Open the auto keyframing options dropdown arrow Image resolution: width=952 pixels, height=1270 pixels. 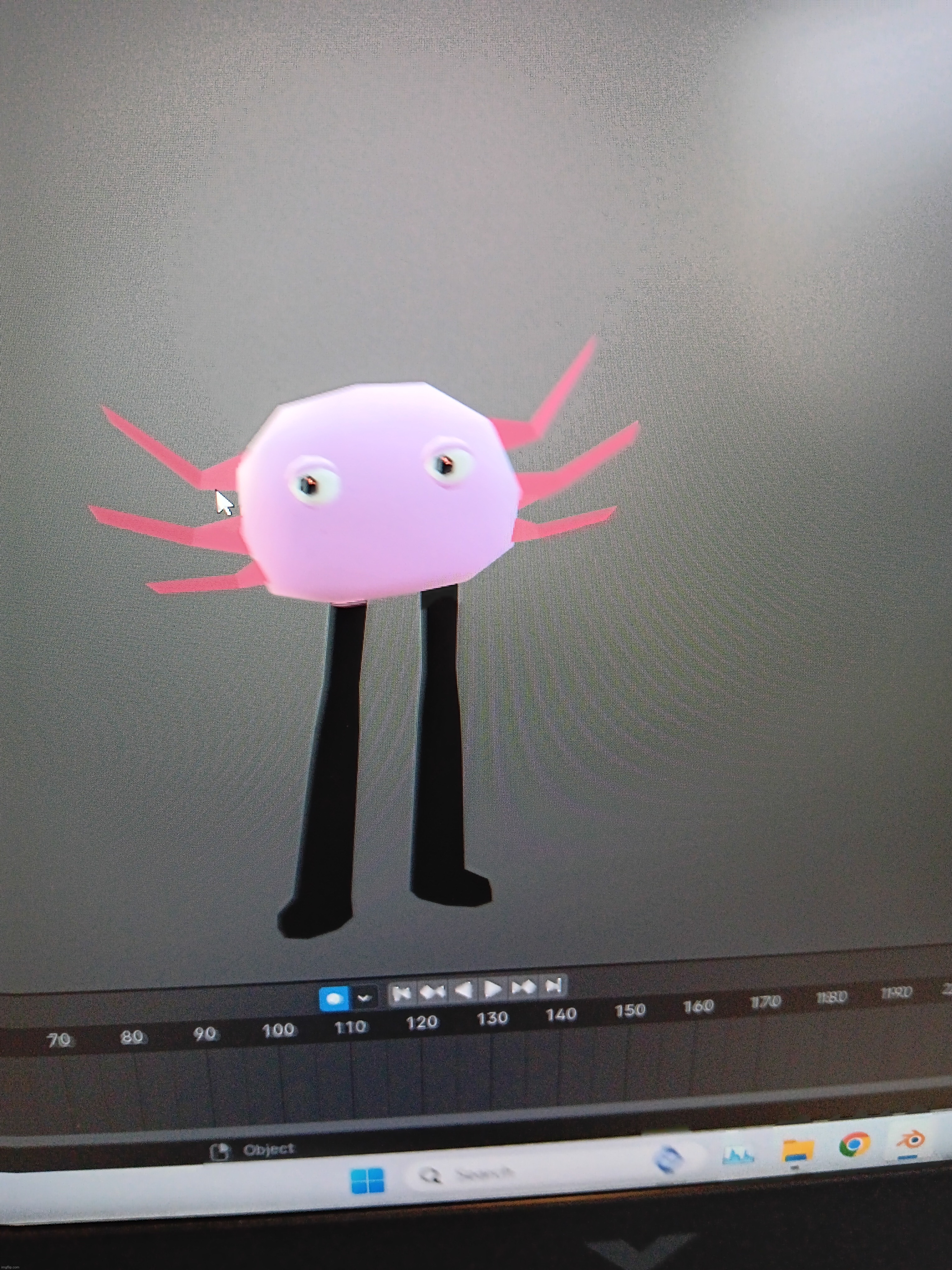coord(364,998)
